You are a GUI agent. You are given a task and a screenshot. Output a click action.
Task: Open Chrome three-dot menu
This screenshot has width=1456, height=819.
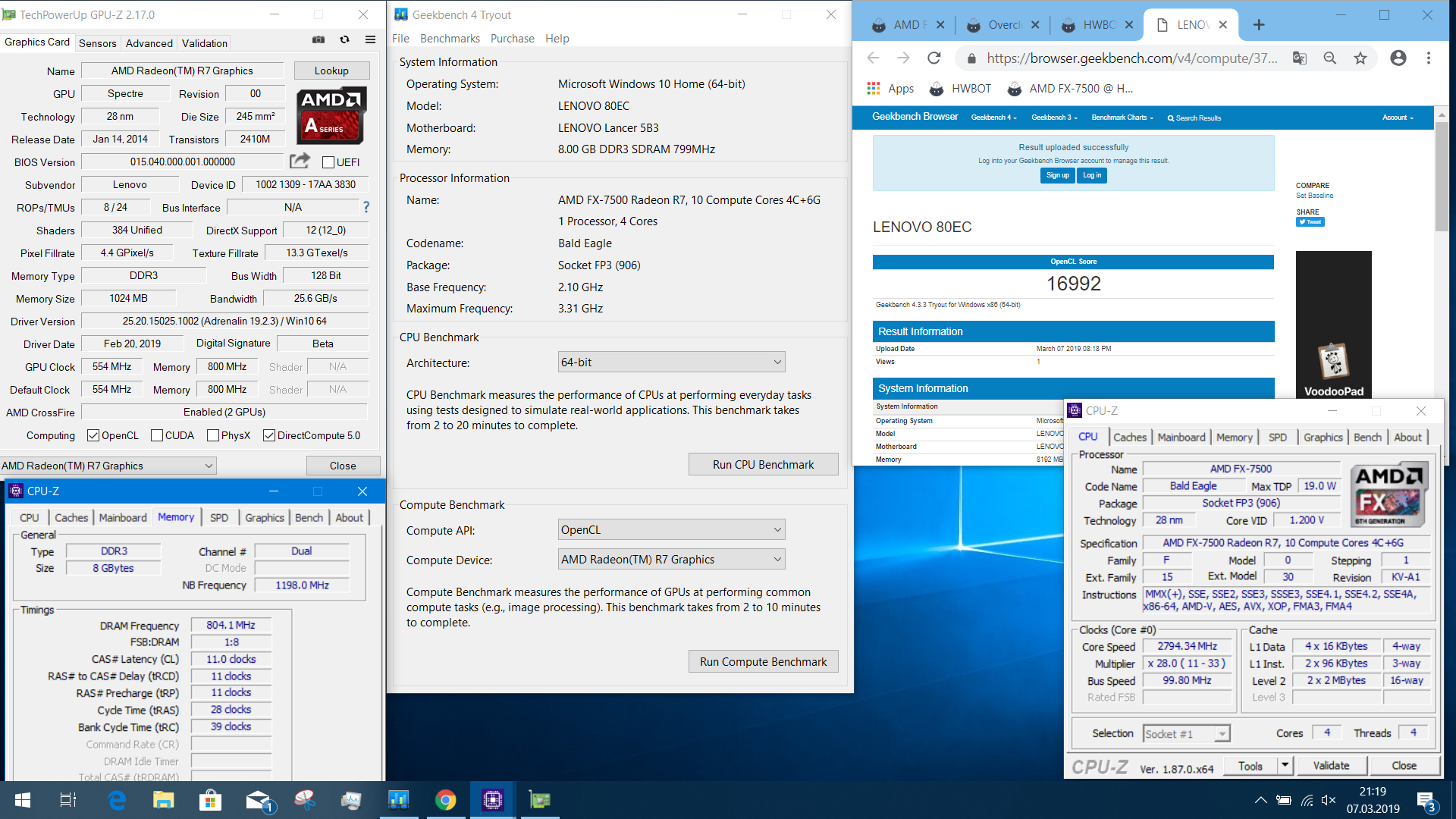click(1429, 58)
